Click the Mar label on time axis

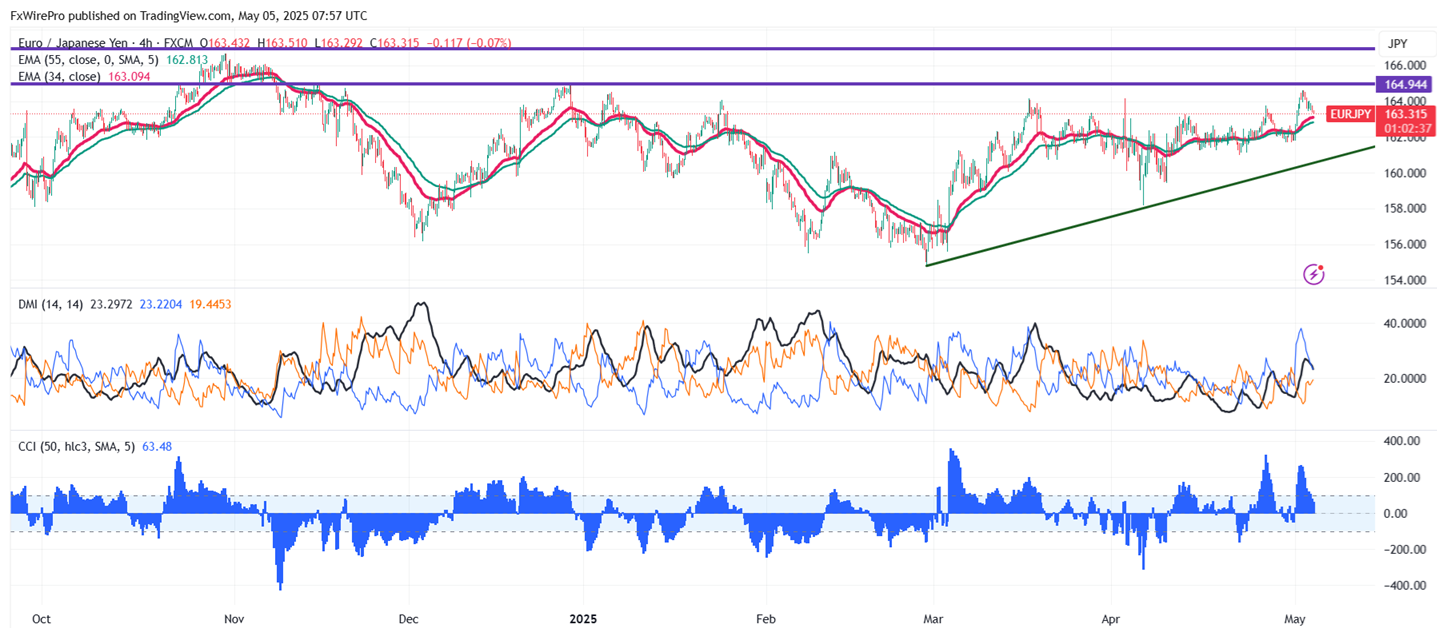pos(933,618)
